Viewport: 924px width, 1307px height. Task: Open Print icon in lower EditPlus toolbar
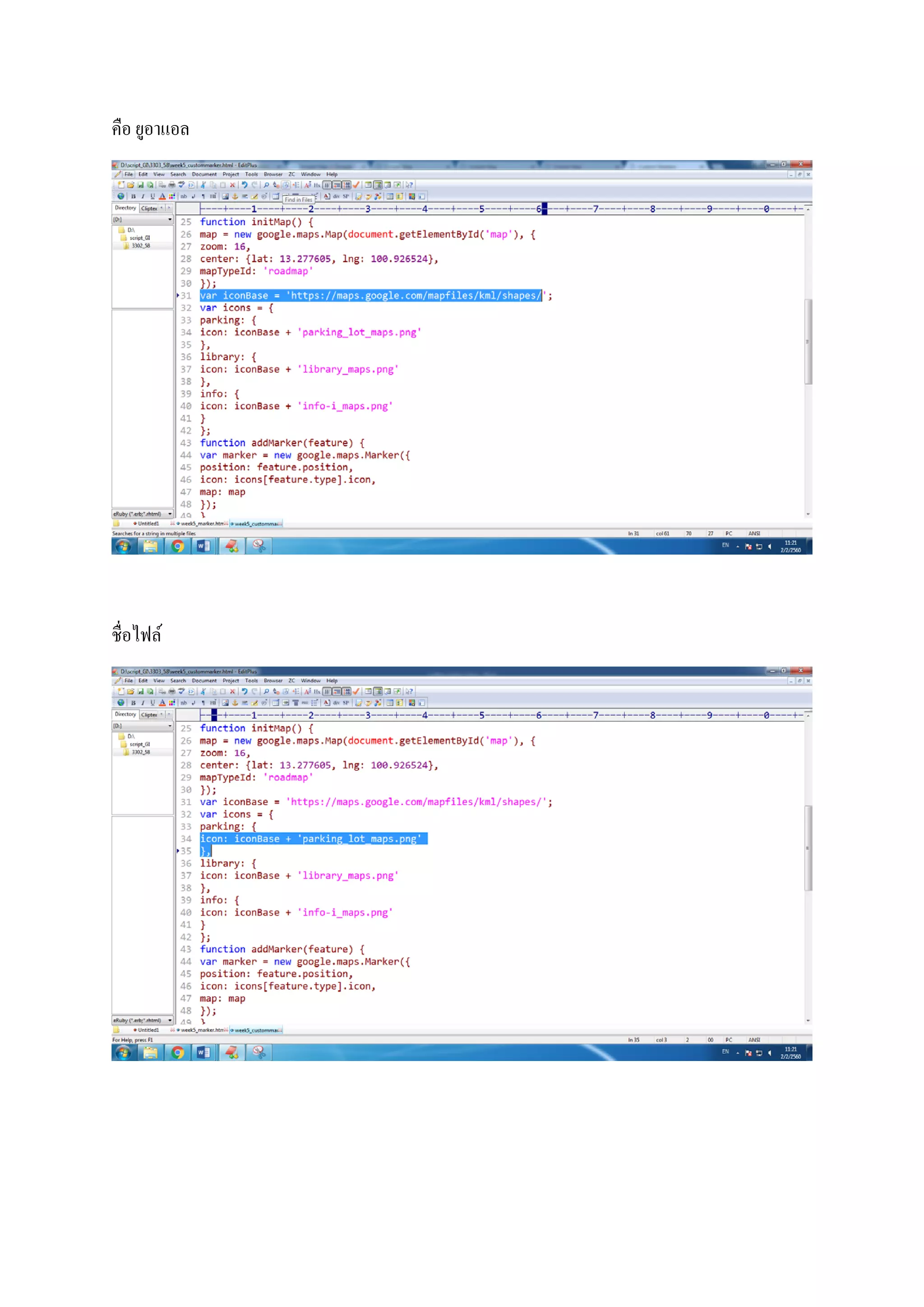[x=172, y=692]
